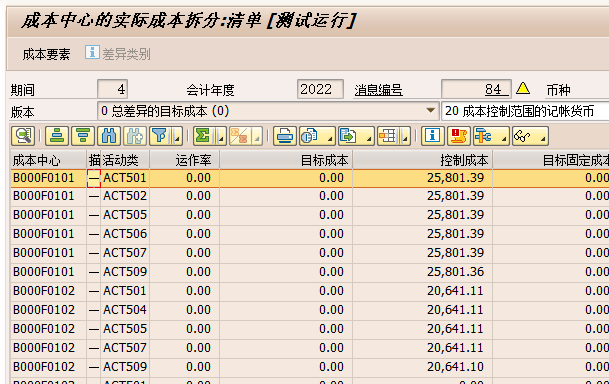Print the list using the printer icon
Image resolution: width=609 pixels, height=384 pixels.
pos(285,136)
